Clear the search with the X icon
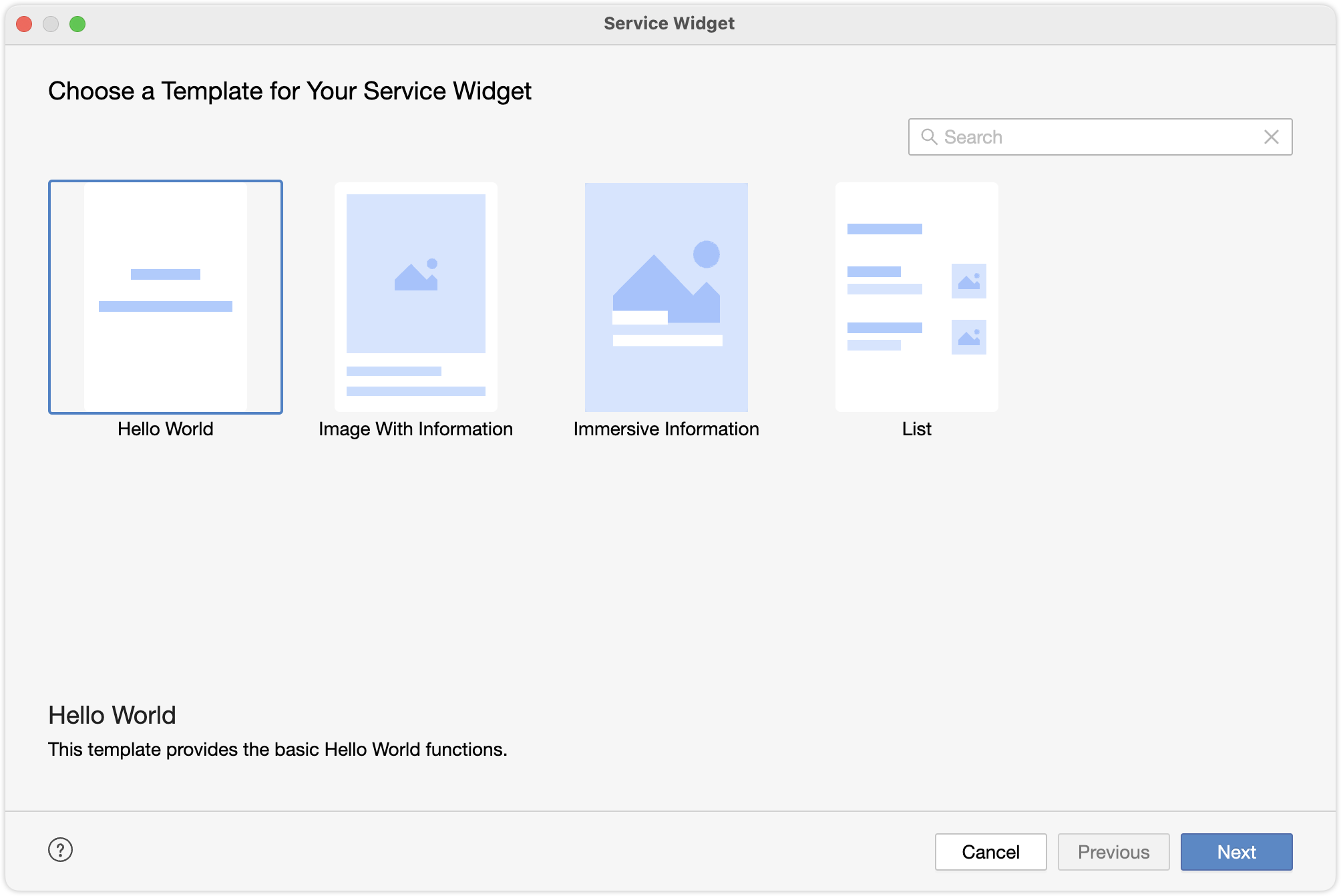This screenshot has width=1341, height=896. pyautogui.click(x=1271, y=137)
